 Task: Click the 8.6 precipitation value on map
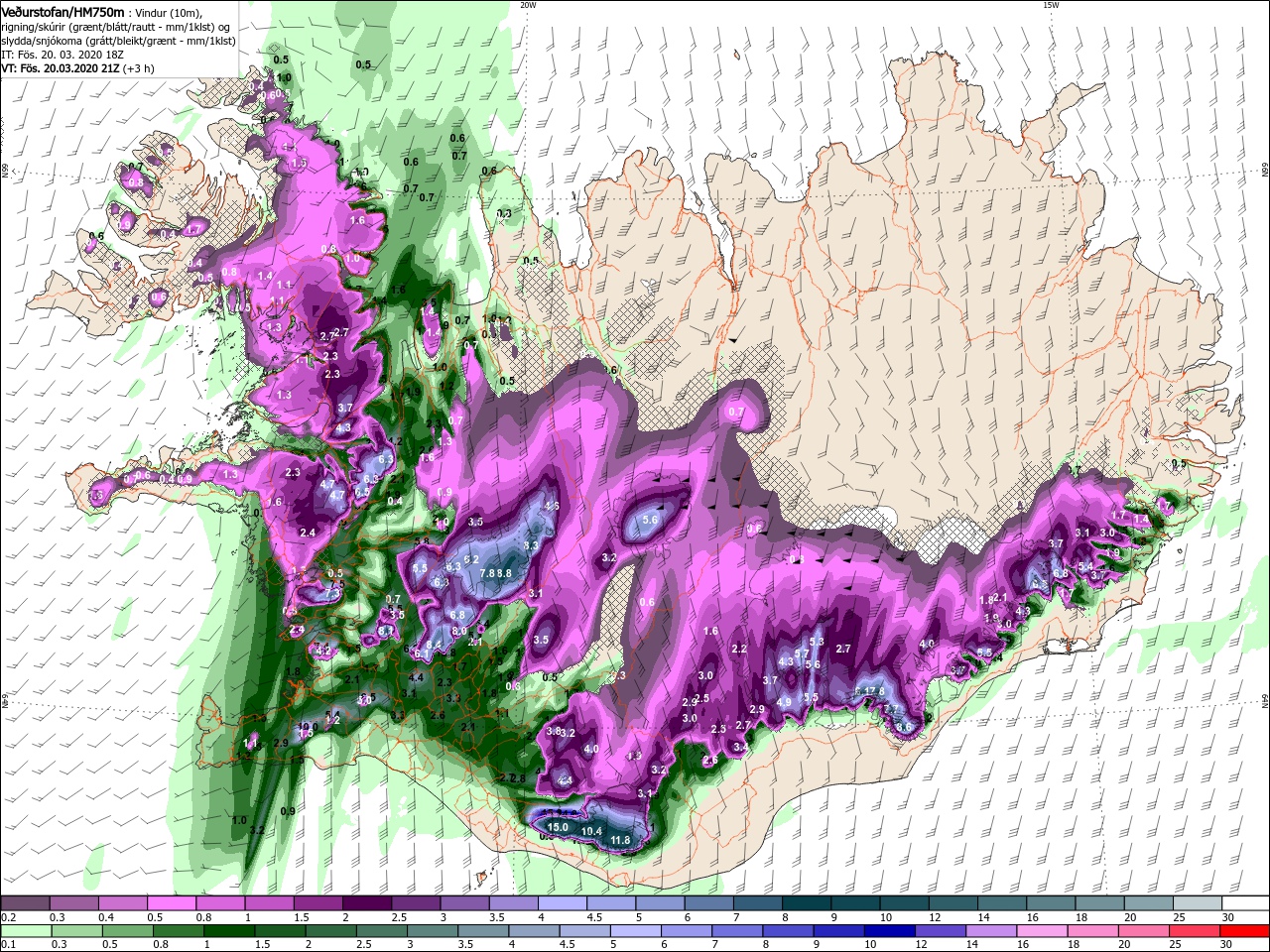[904, 728]
